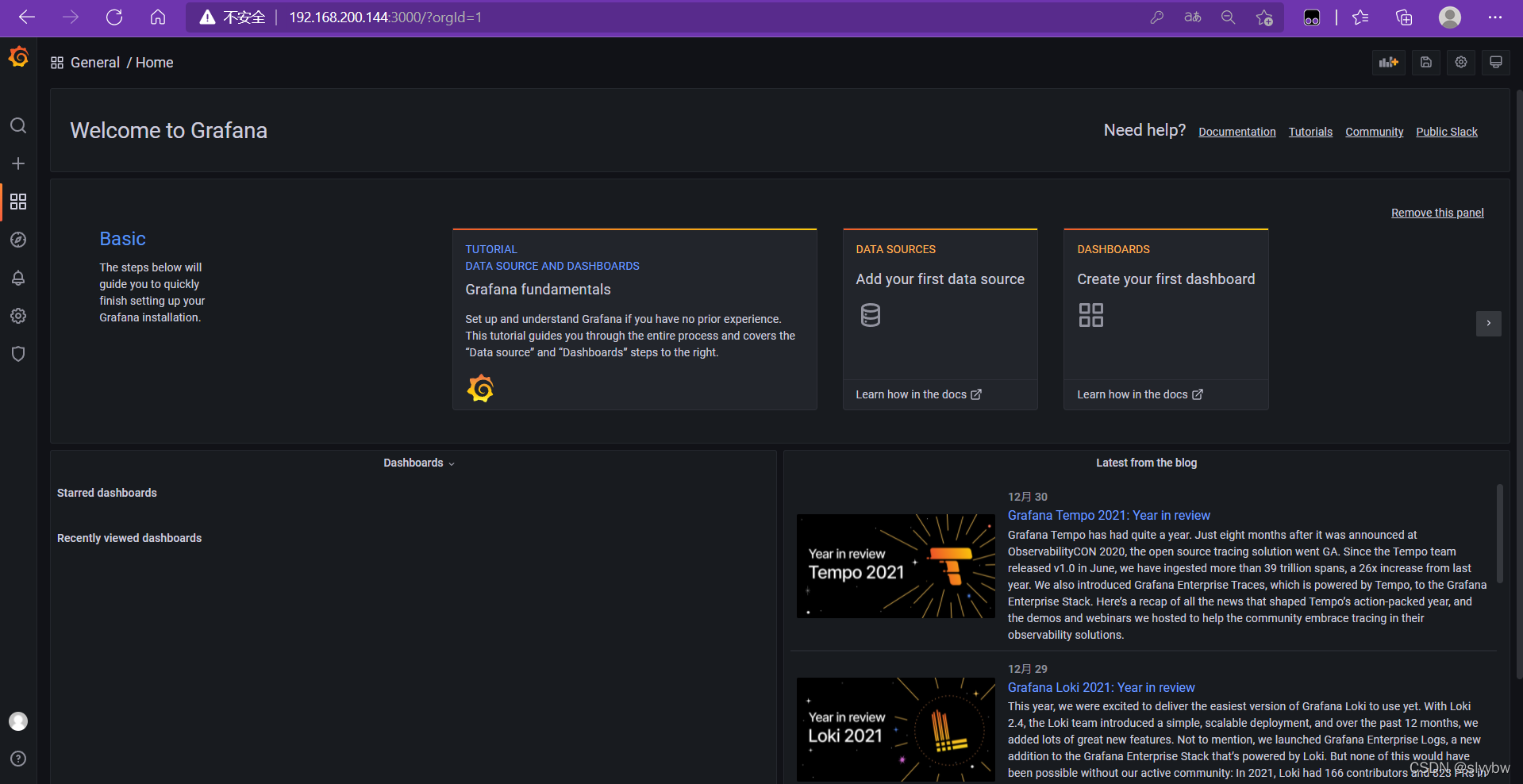The image size is (1523, 784).
Task: Open Learn how in the docs for Dashboards
Action: tap(1140, 394)
